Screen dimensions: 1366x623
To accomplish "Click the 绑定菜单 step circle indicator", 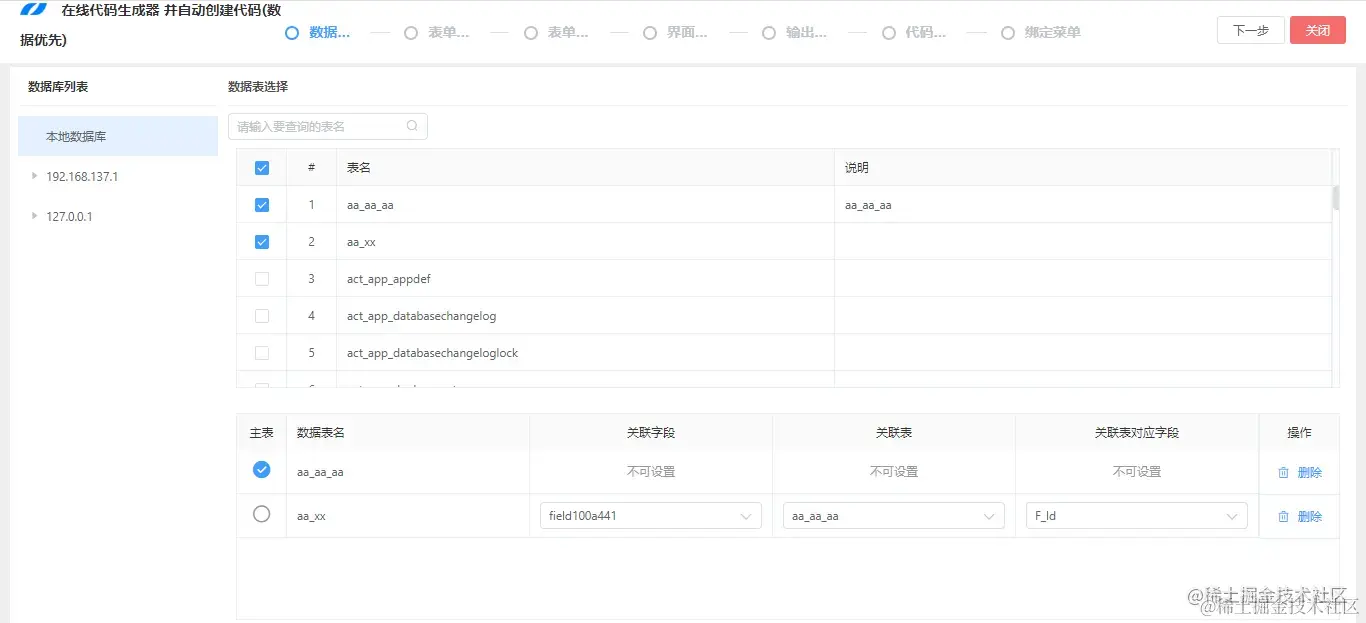I will click(x=1008, y=32).
